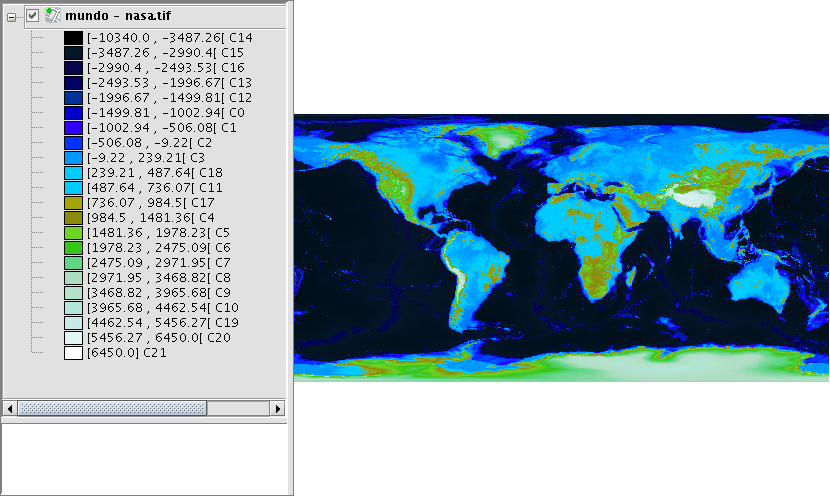Select legend text [-9.22 , 239.21[ C3

click(x=146, y=158)
